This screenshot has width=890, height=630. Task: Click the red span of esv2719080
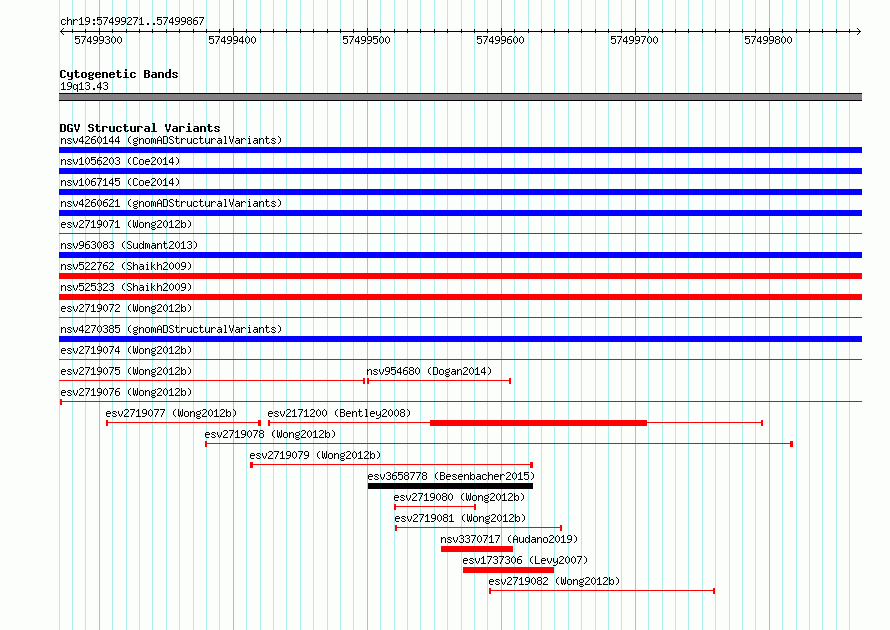pyautogui.click(x=435, y=507)
